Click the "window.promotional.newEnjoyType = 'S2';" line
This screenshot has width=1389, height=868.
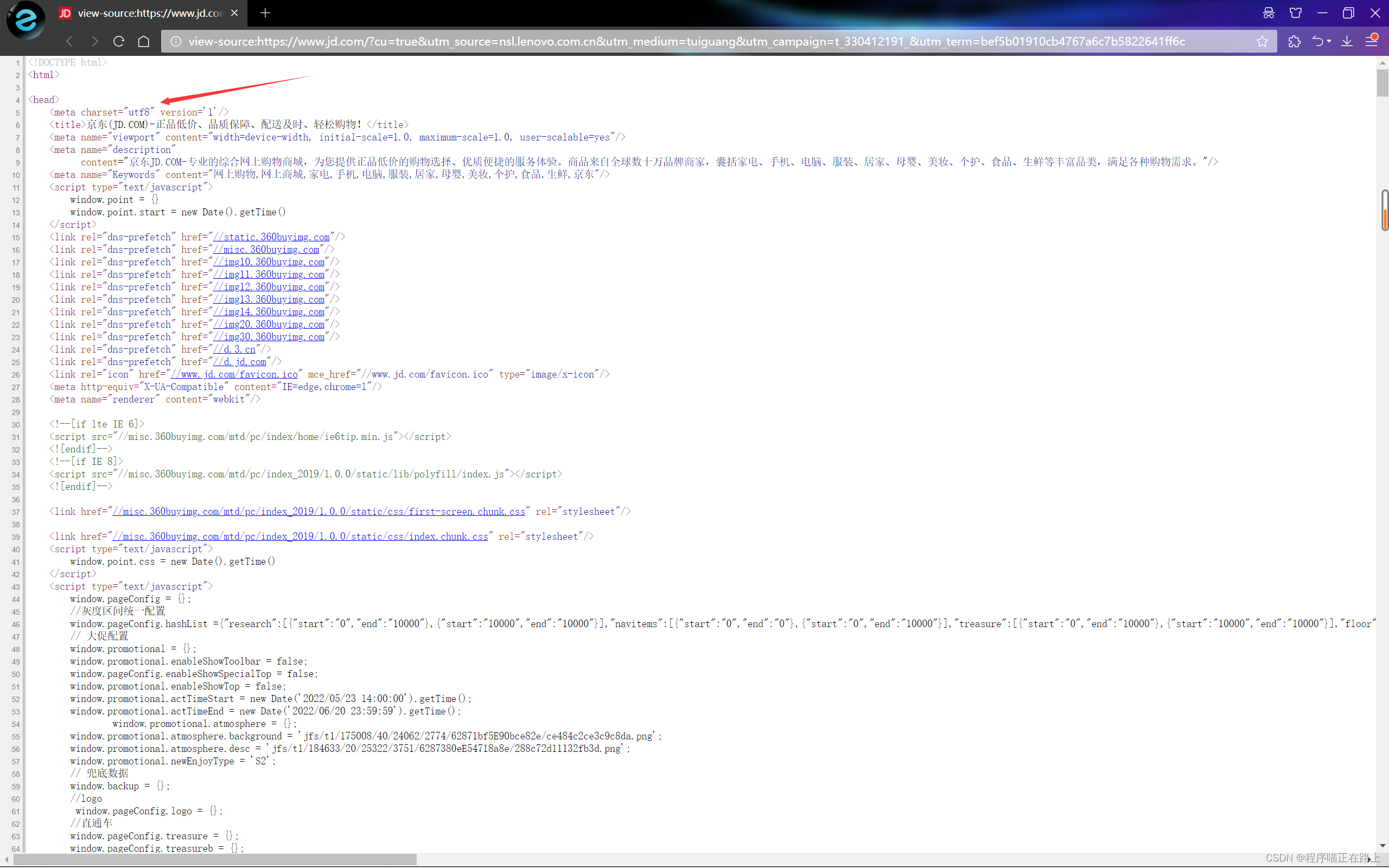point(173,762)
